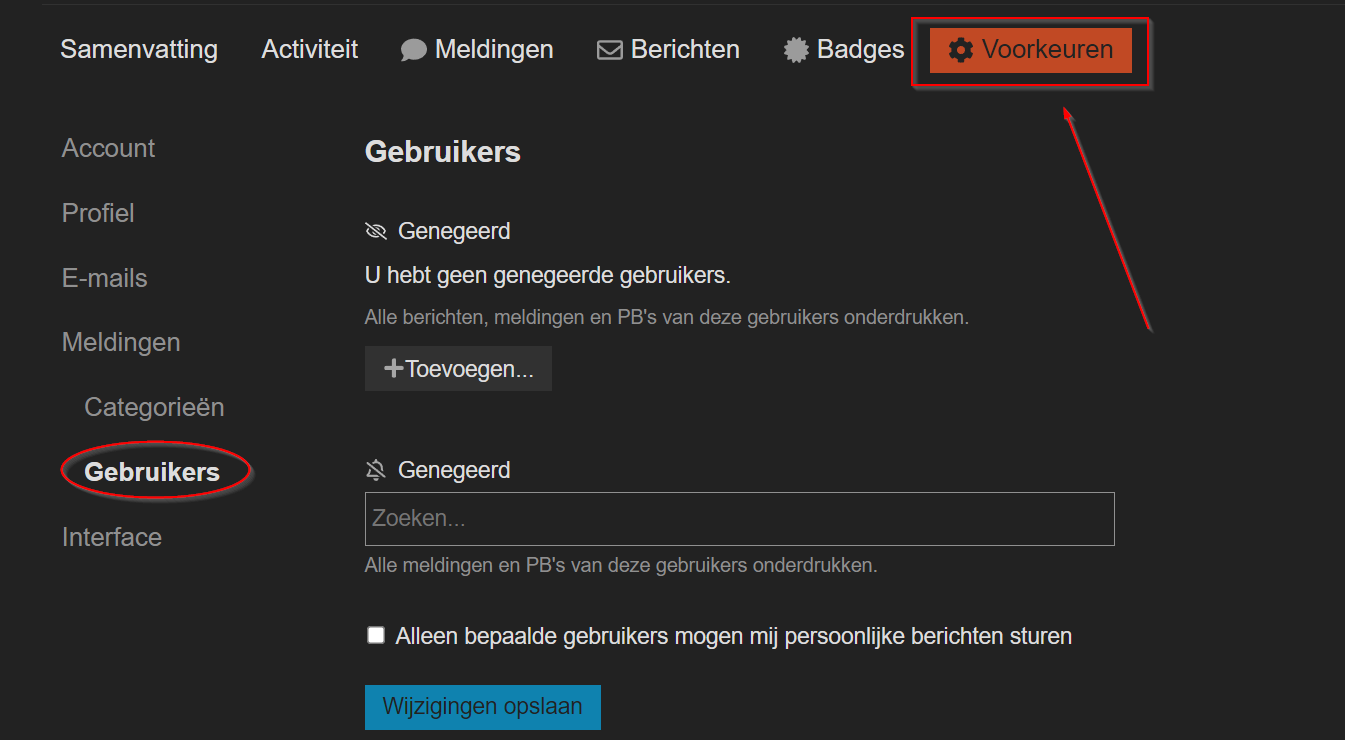Click the plus icon on Toevoegen
This screenshot has width=1345, height=740.
394,369
